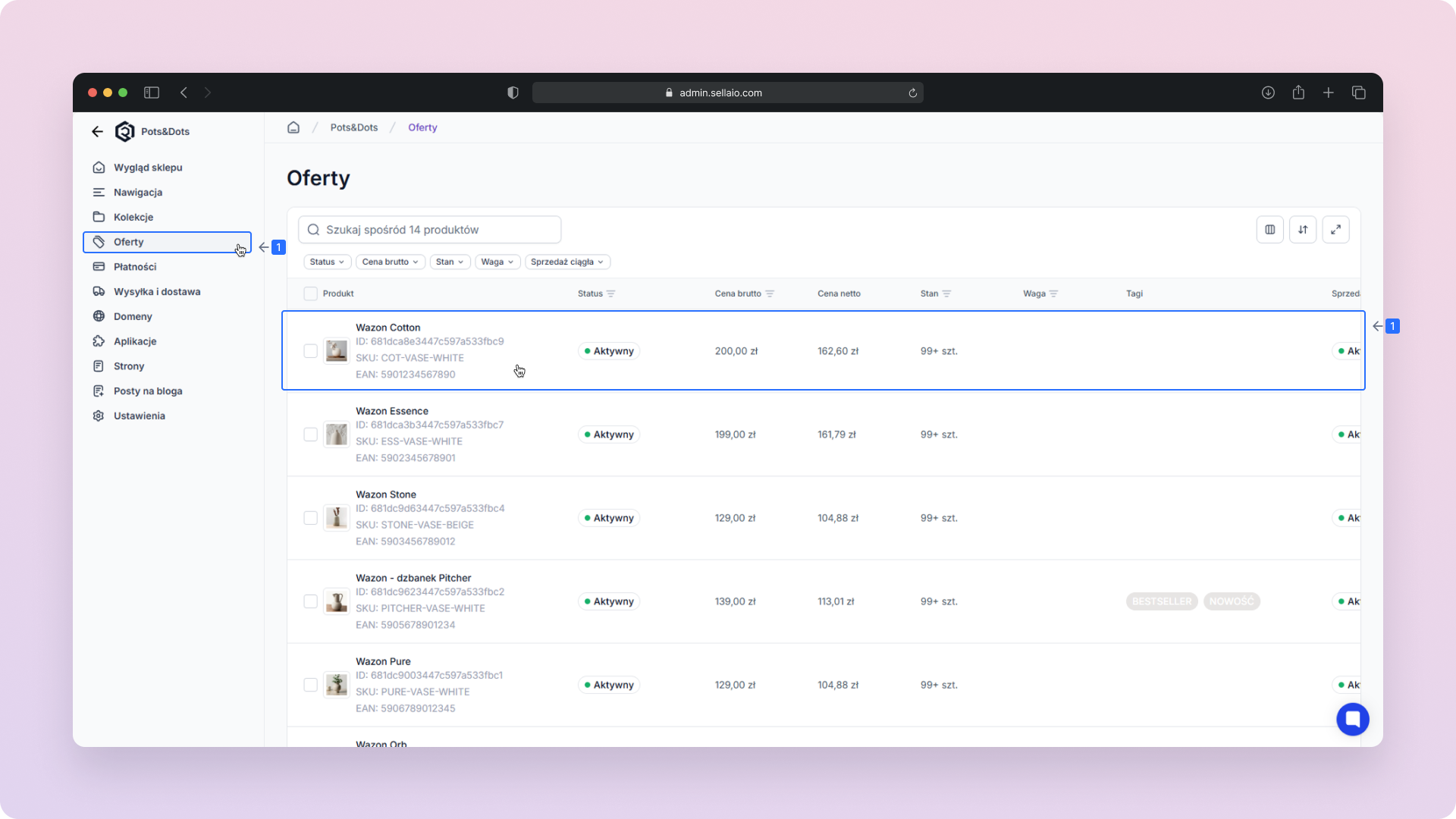Open the columns layout icon button
Viewport: 1456px width, 819px height.
point(1269,230)
